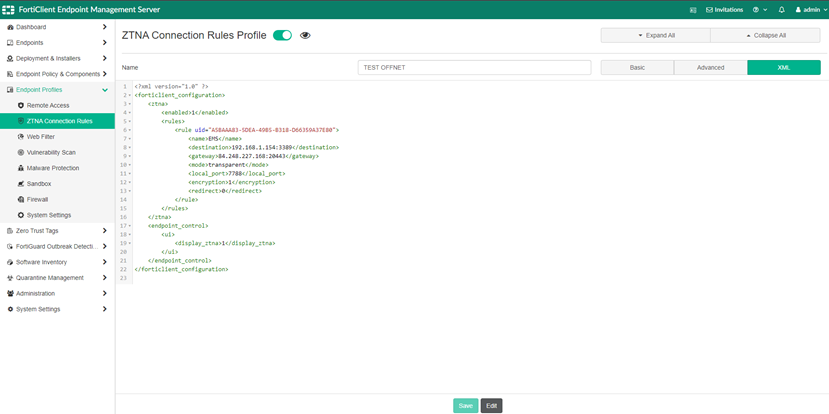
Task: Click the Endpoint Profiles icon
Action: tap(10, 90)
